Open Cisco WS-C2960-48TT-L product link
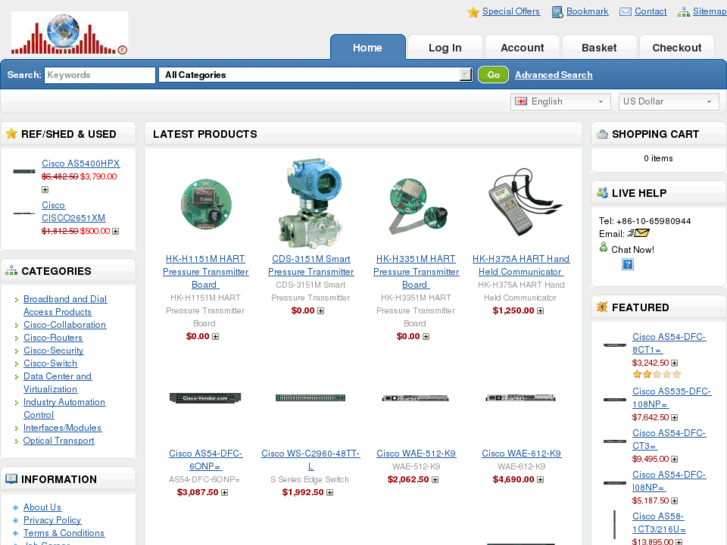 pos(311,460)
